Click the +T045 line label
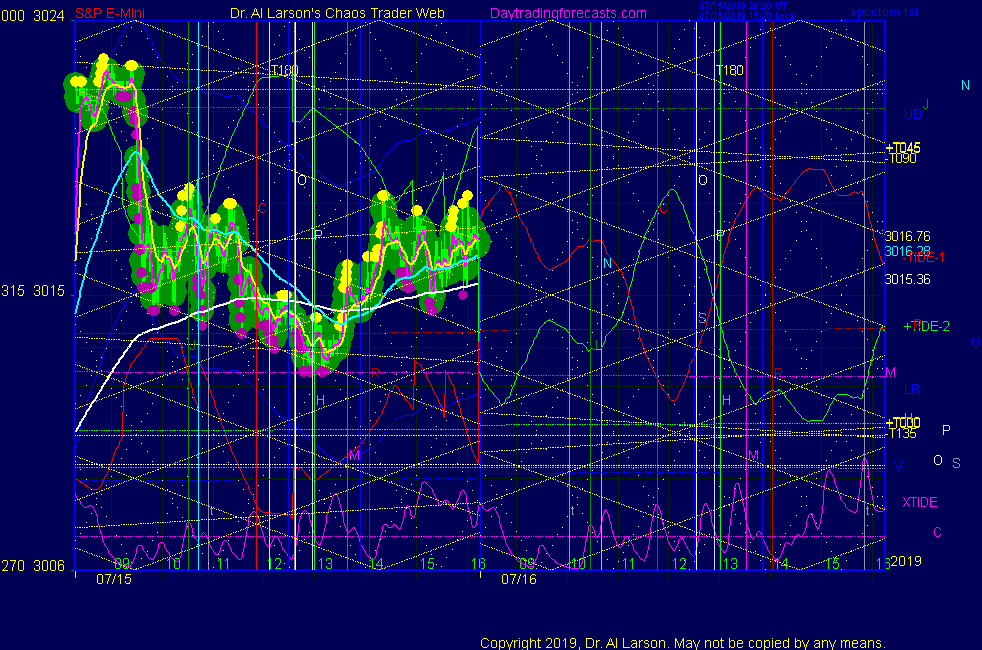 pos(903,148)
